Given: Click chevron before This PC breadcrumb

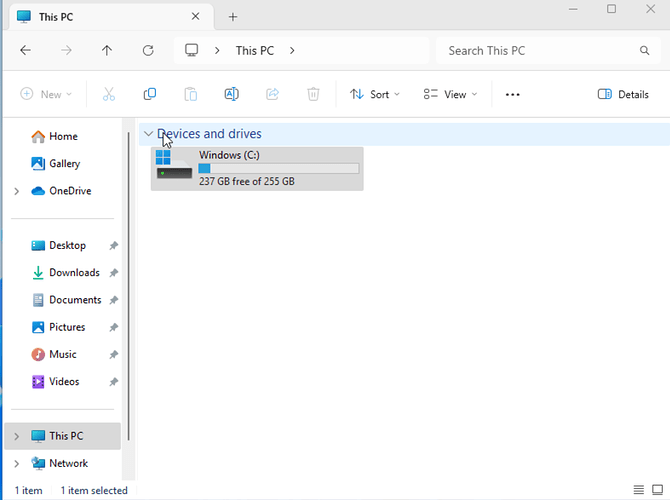Looking at the screenshot, I should (x=217, y=50).
